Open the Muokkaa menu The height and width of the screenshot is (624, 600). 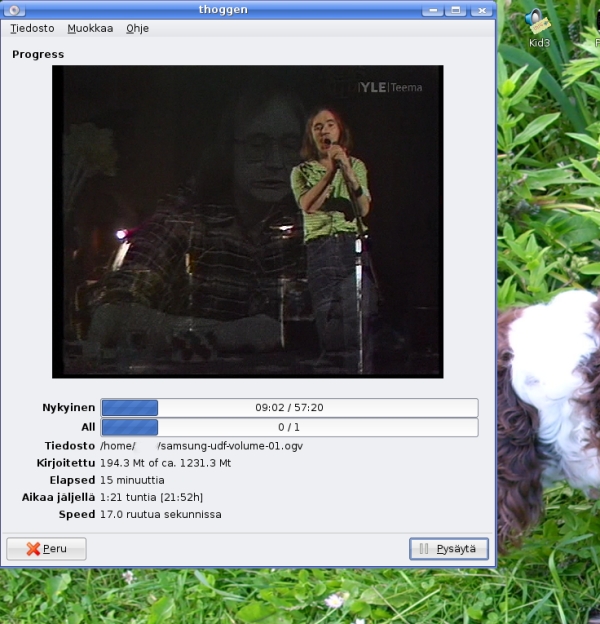tap(90, 29)
